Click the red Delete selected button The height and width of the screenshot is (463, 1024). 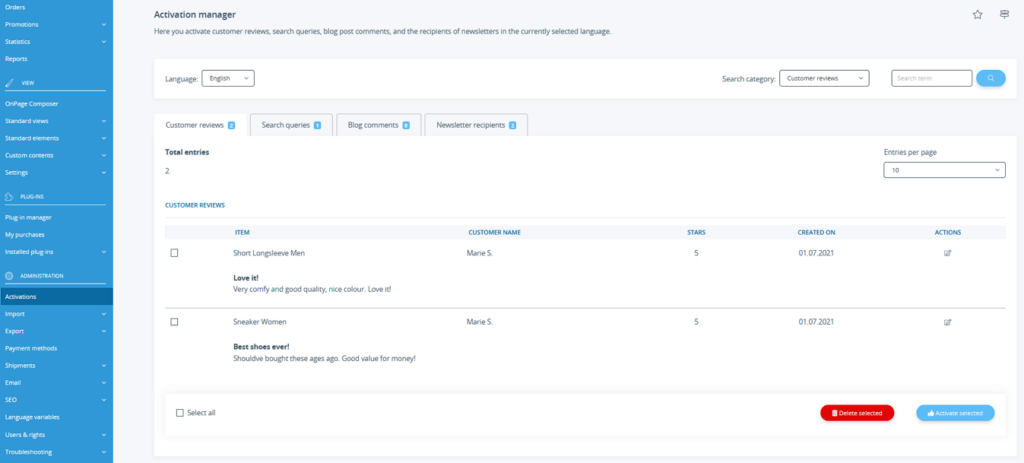click(x=857, y=412)
